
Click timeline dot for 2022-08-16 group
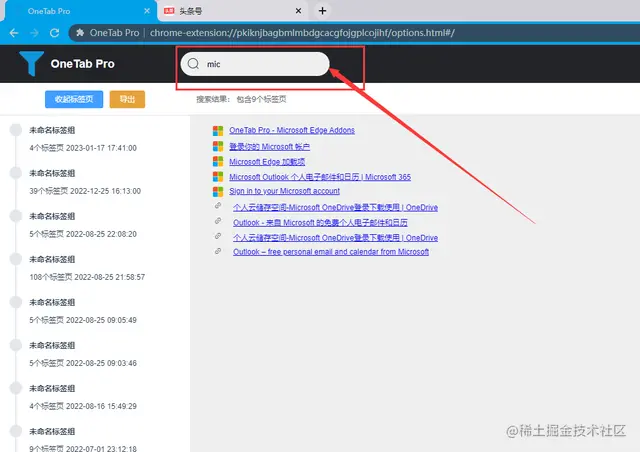16,388
